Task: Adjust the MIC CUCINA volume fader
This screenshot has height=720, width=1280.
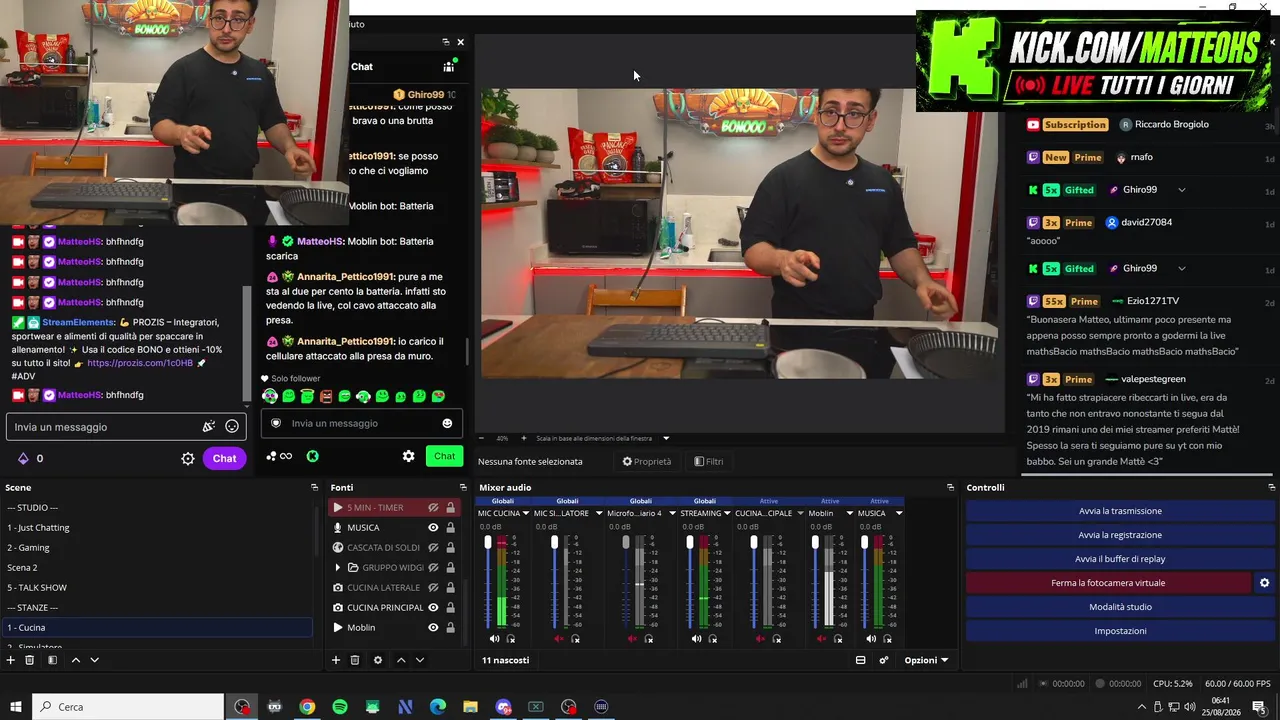Action: 488,543
